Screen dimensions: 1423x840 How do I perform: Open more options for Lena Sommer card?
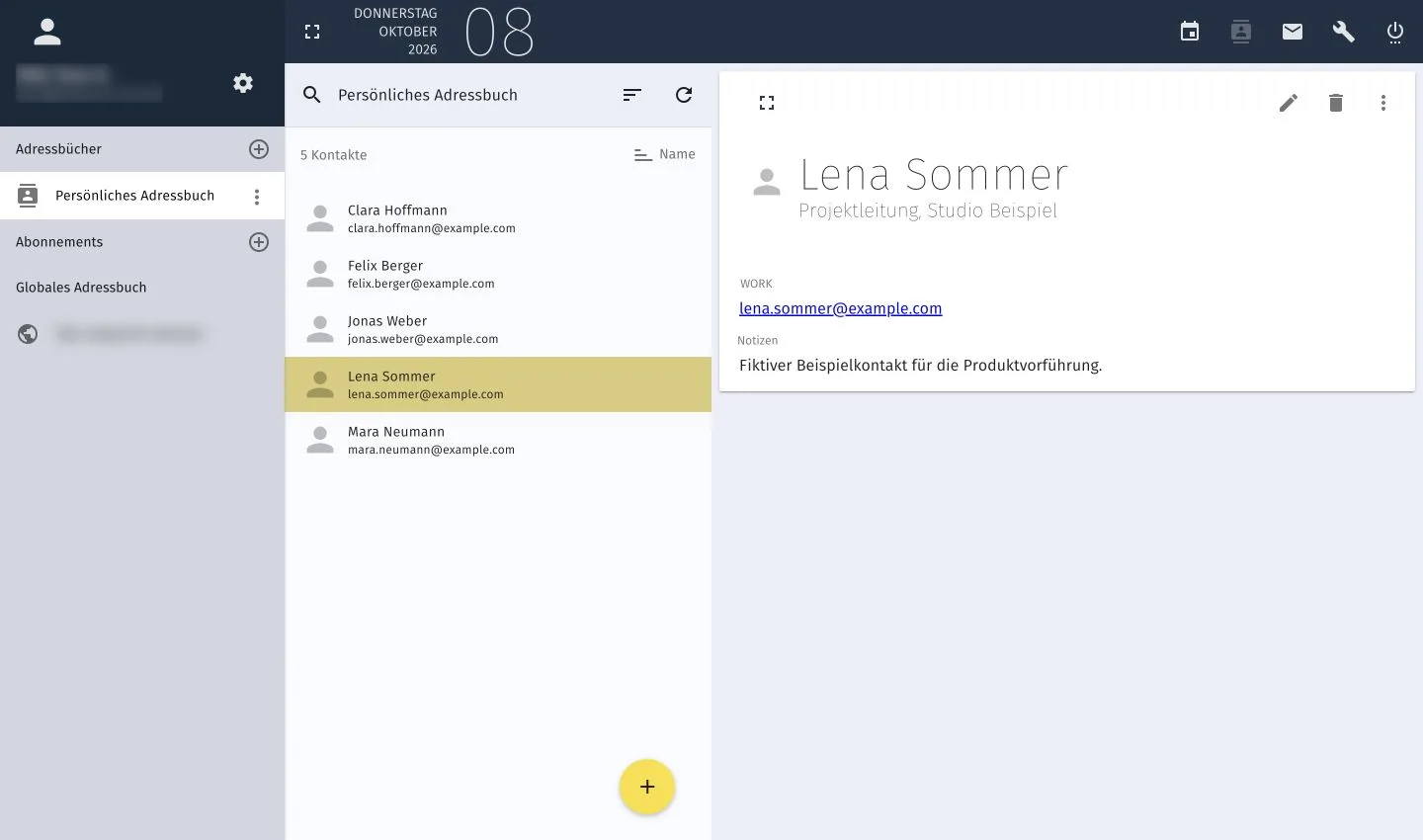pos(1383,103)
